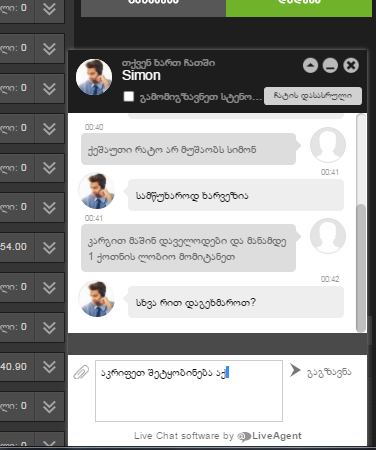The image size is (376, 450).
Task: Click the end chat button
Action: point(313,96)
